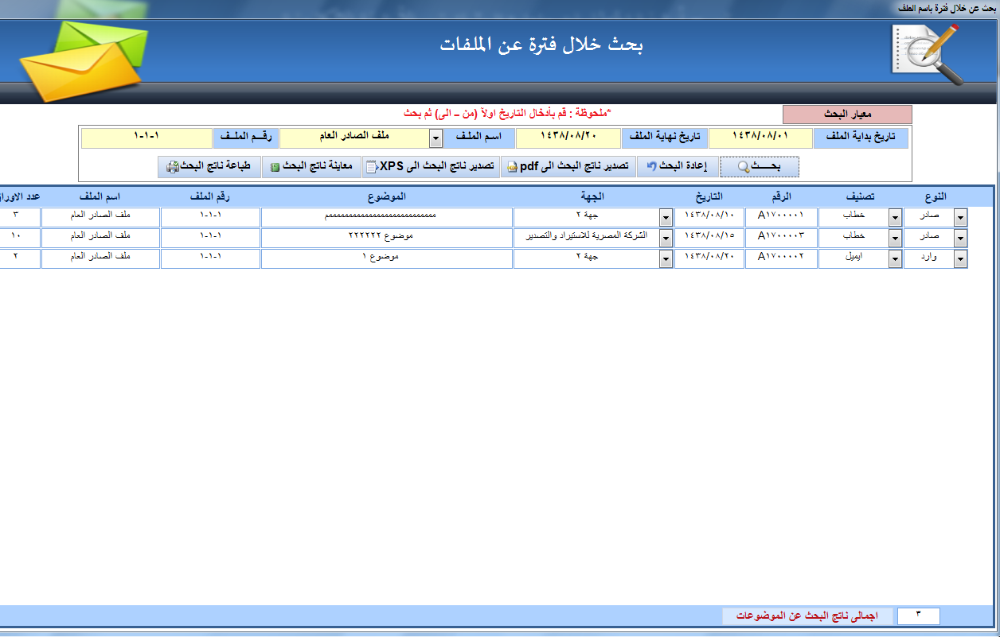
Task: Select date cell 1438/08/20 in table
Action: point(709,258)
